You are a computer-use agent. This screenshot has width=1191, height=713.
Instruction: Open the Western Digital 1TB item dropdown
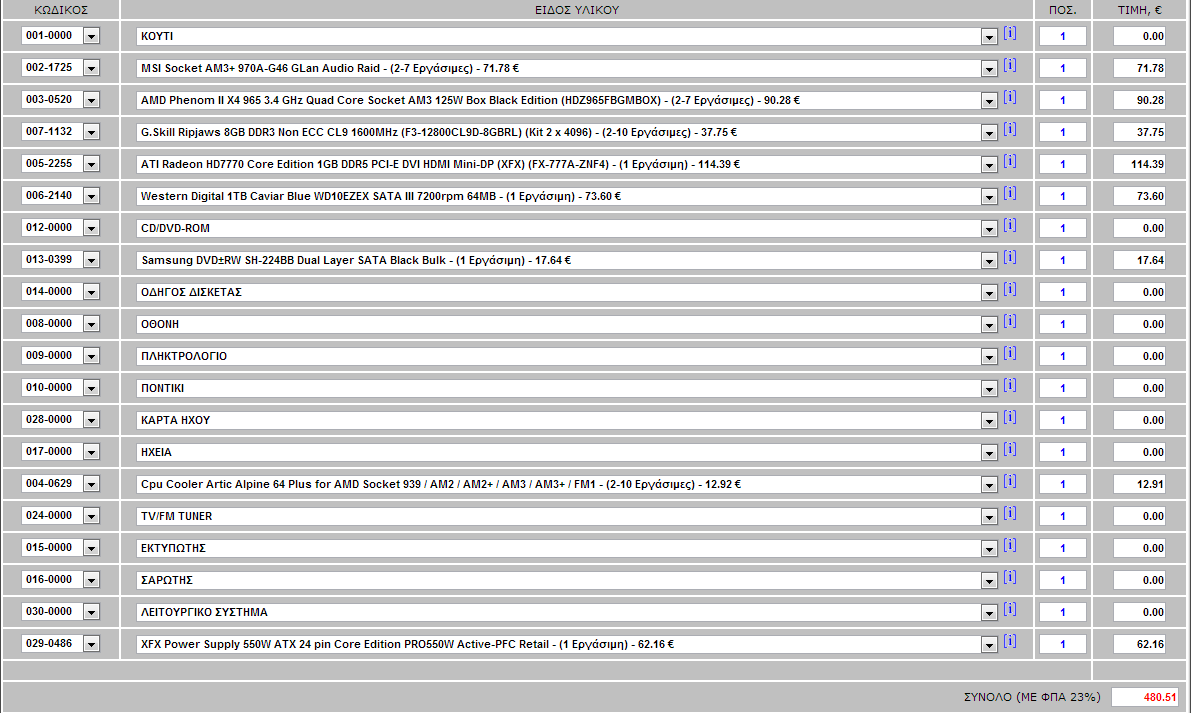click(x=989, y=197)
